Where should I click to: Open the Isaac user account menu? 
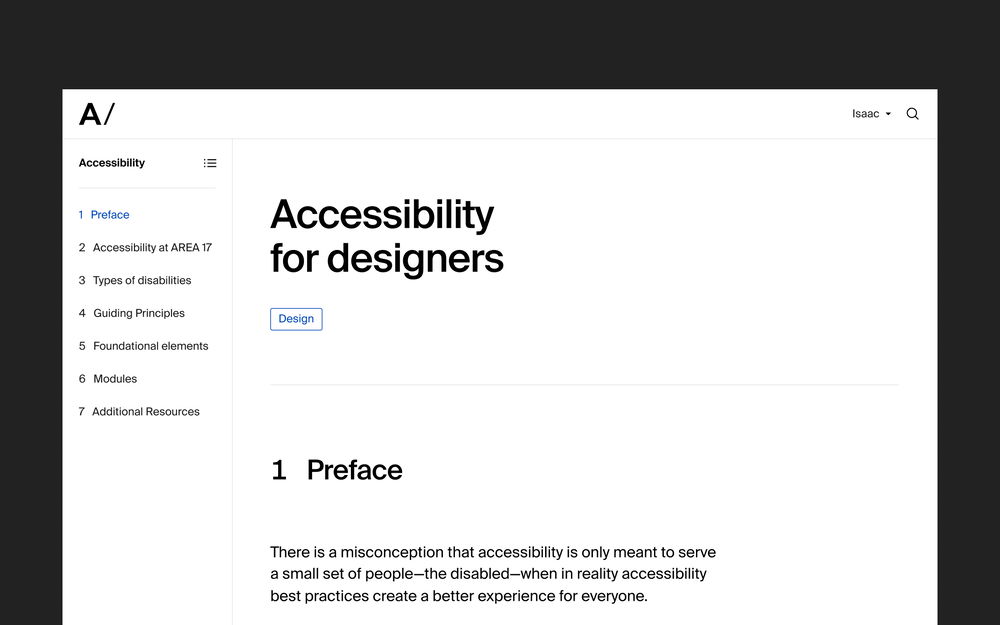pyautogui.click(x=866, y=114)
